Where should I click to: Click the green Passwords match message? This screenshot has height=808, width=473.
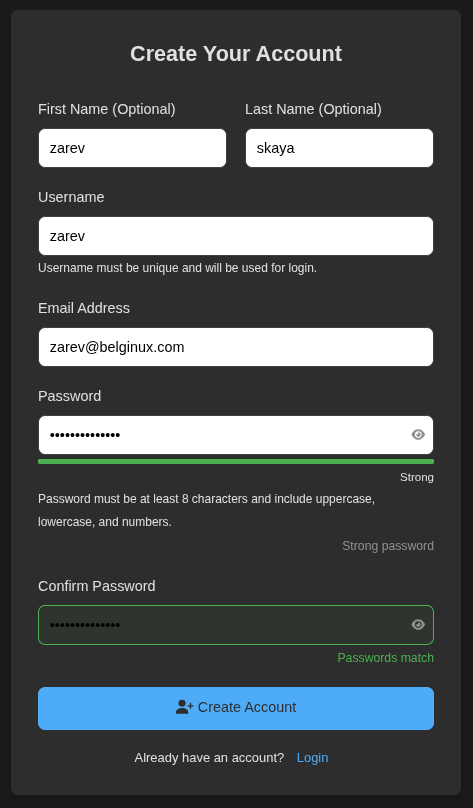tap(385, 658)
